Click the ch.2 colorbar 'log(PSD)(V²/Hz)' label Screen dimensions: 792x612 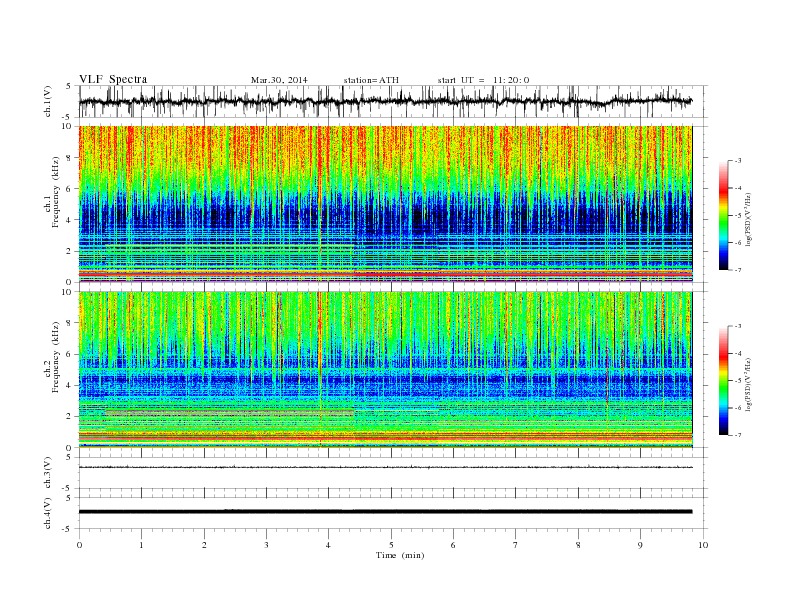(748, 384)
